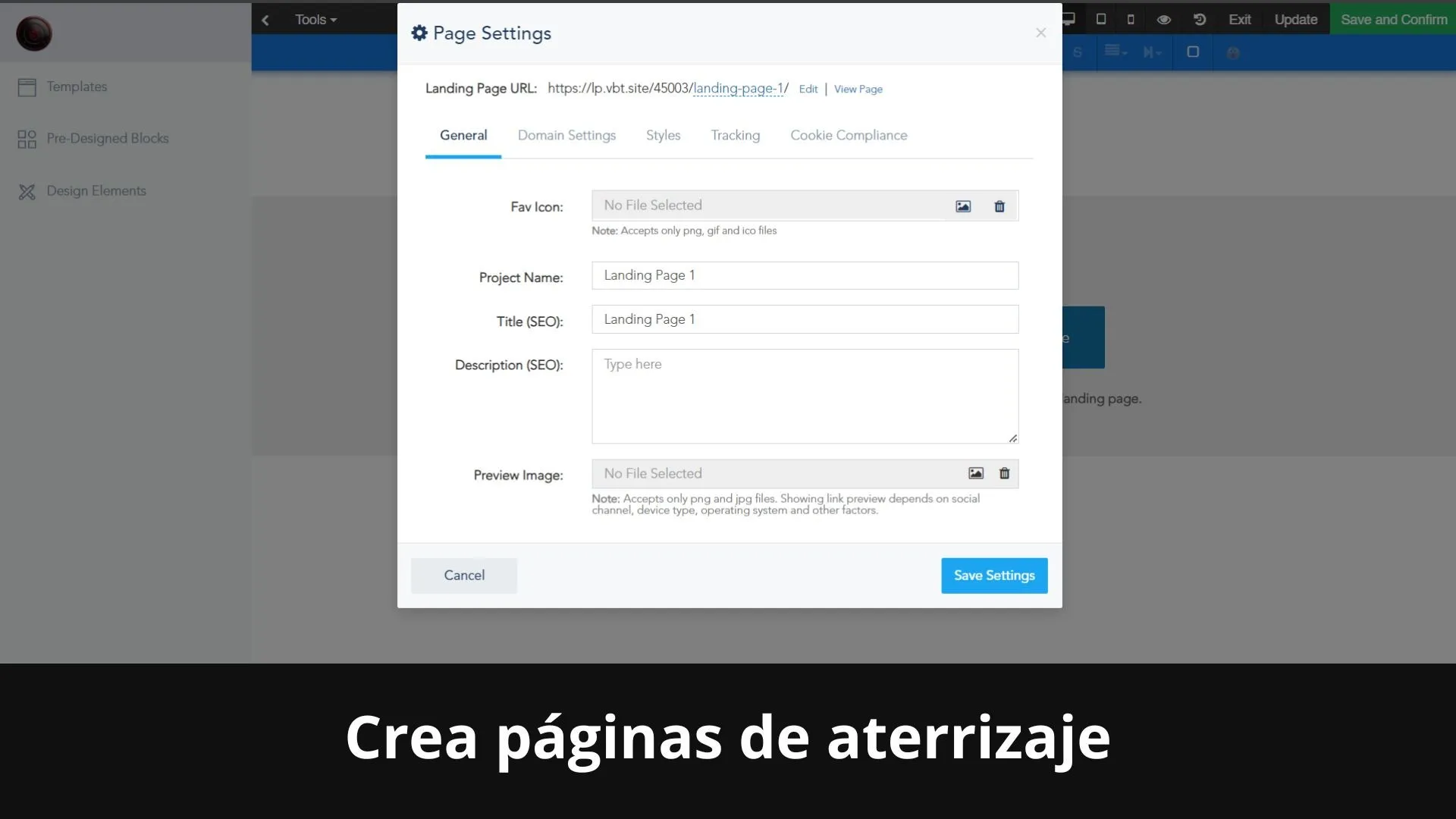Image resolution: width=1456 pixels, height=819 pixels.
Task: Click the page settings gear icon
Action: point(419,33)
